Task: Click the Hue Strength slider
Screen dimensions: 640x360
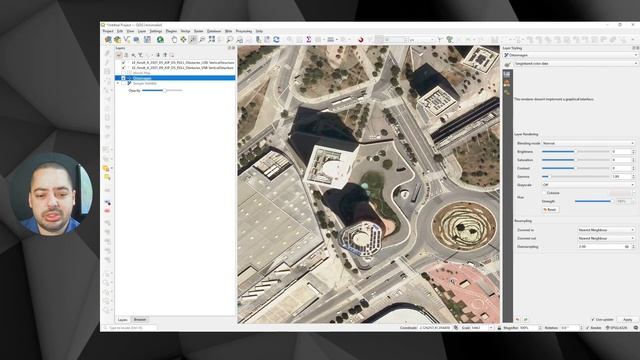Action: point(593,201)
